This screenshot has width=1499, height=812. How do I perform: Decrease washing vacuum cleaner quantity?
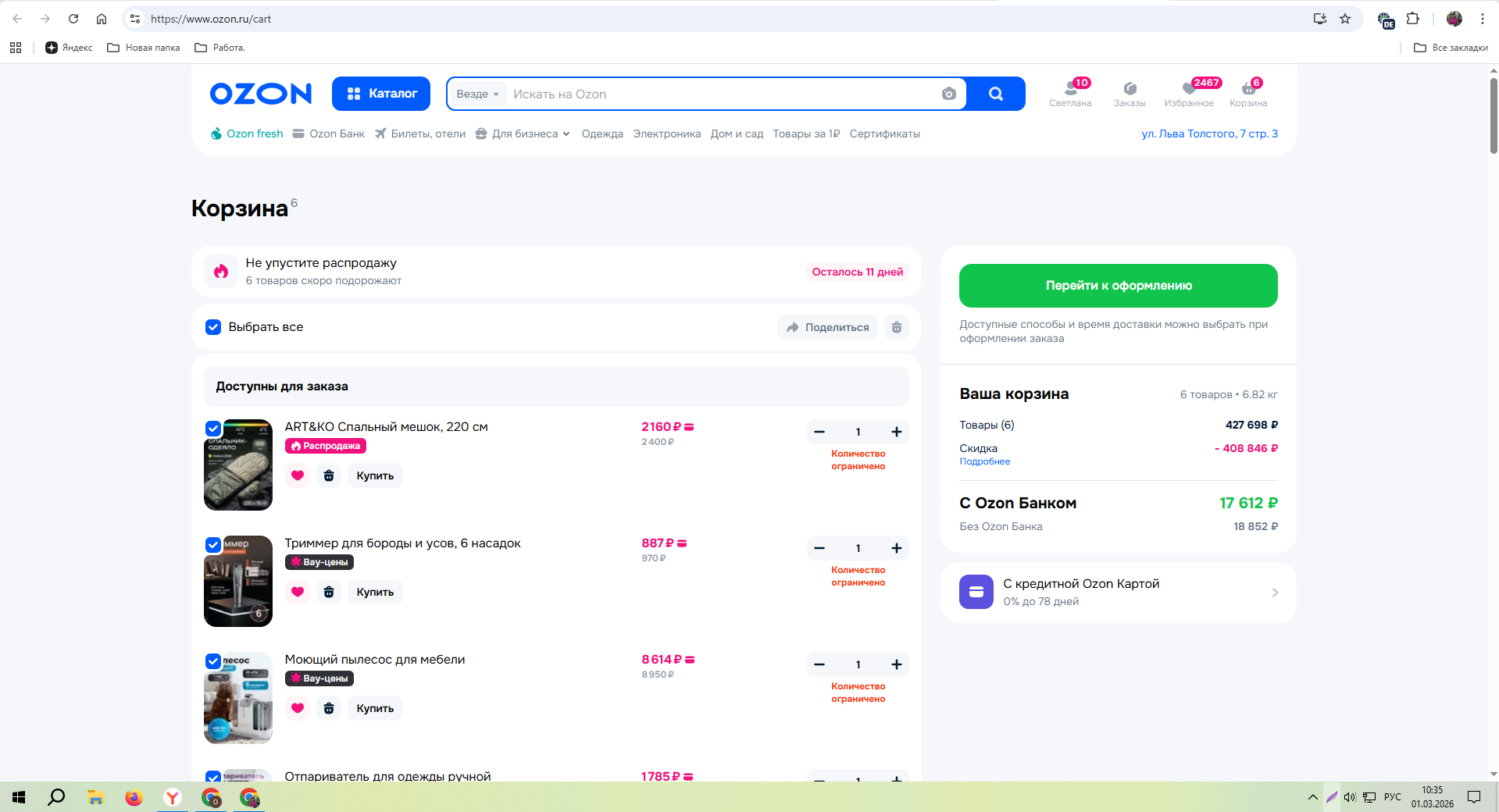click(x=819, y=664)
